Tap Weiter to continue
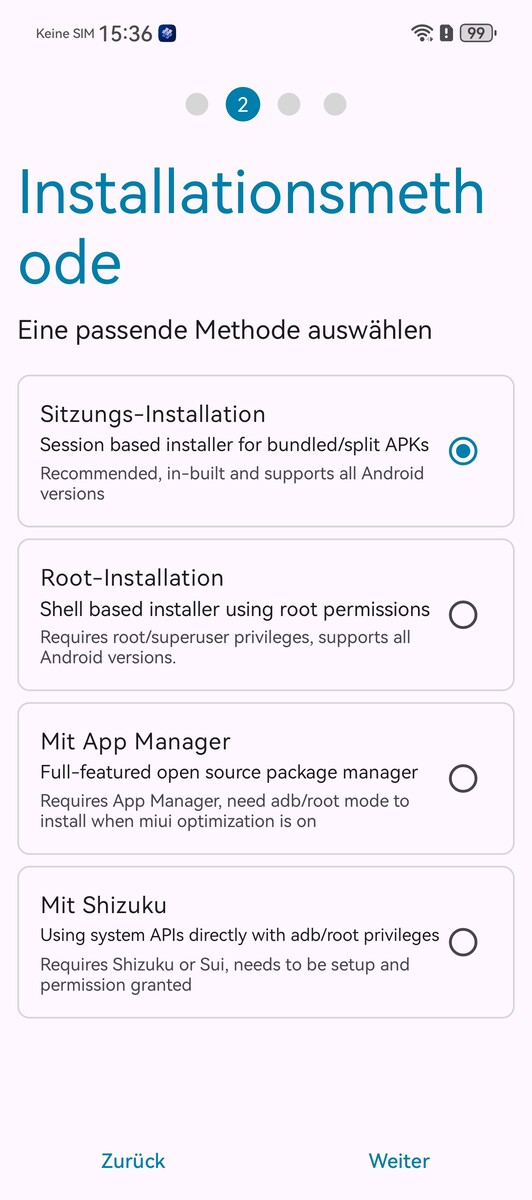Image resolution: width=532 pixels, height=1200 pixels. (x=399, y=1161)
